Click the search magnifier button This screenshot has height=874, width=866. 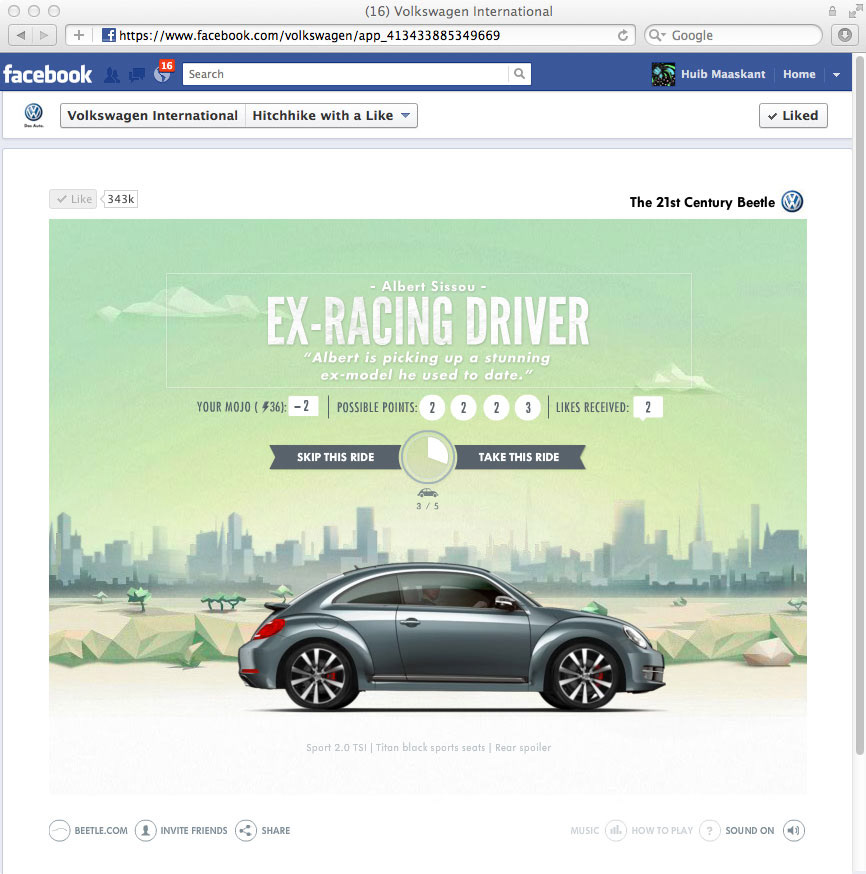519,74
